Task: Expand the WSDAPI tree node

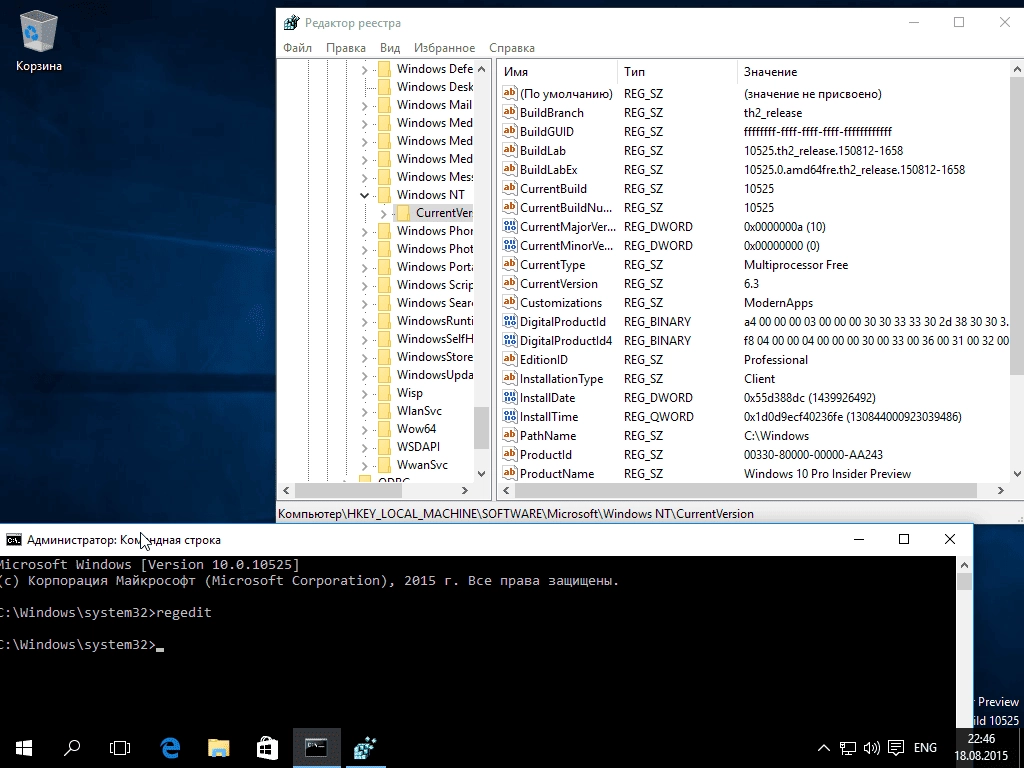Action: 364,447
